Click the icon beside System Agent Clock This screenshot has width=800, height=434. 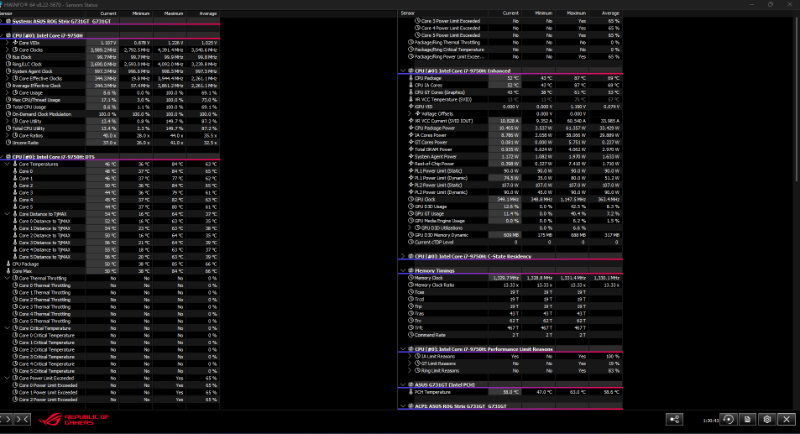[x=8, y=71]
